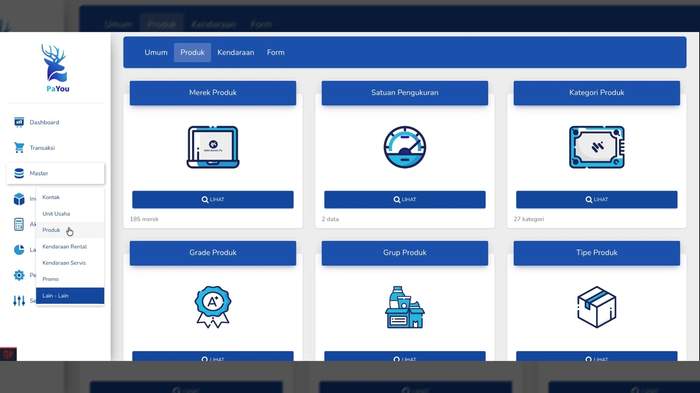Click the Dashboard label in sidebar
This screenshot has height=393, width=700.
(x=44, y=122)
